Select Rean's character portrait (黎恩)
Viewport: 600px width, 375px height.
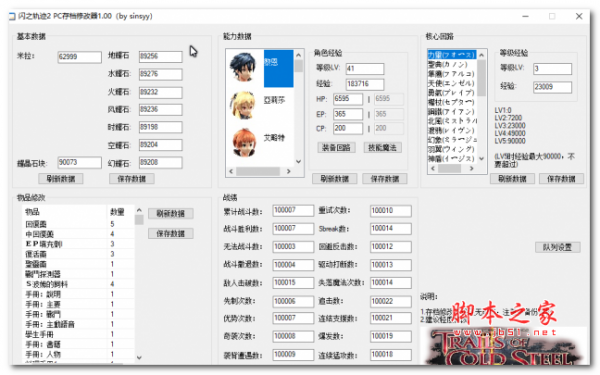pyautogui.click(x=243, y=67)
